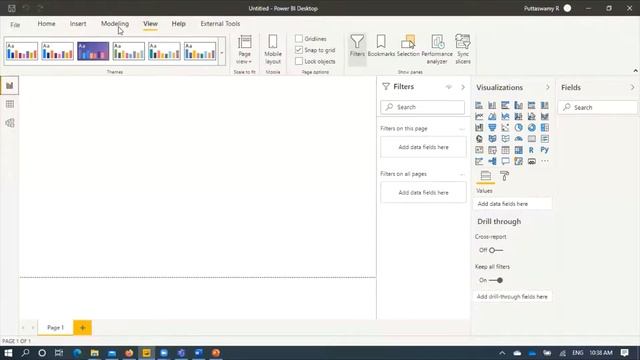Collapse the Filters pane chevron
The height and width of the screenshot is (360, 640).
coord(463,87)
